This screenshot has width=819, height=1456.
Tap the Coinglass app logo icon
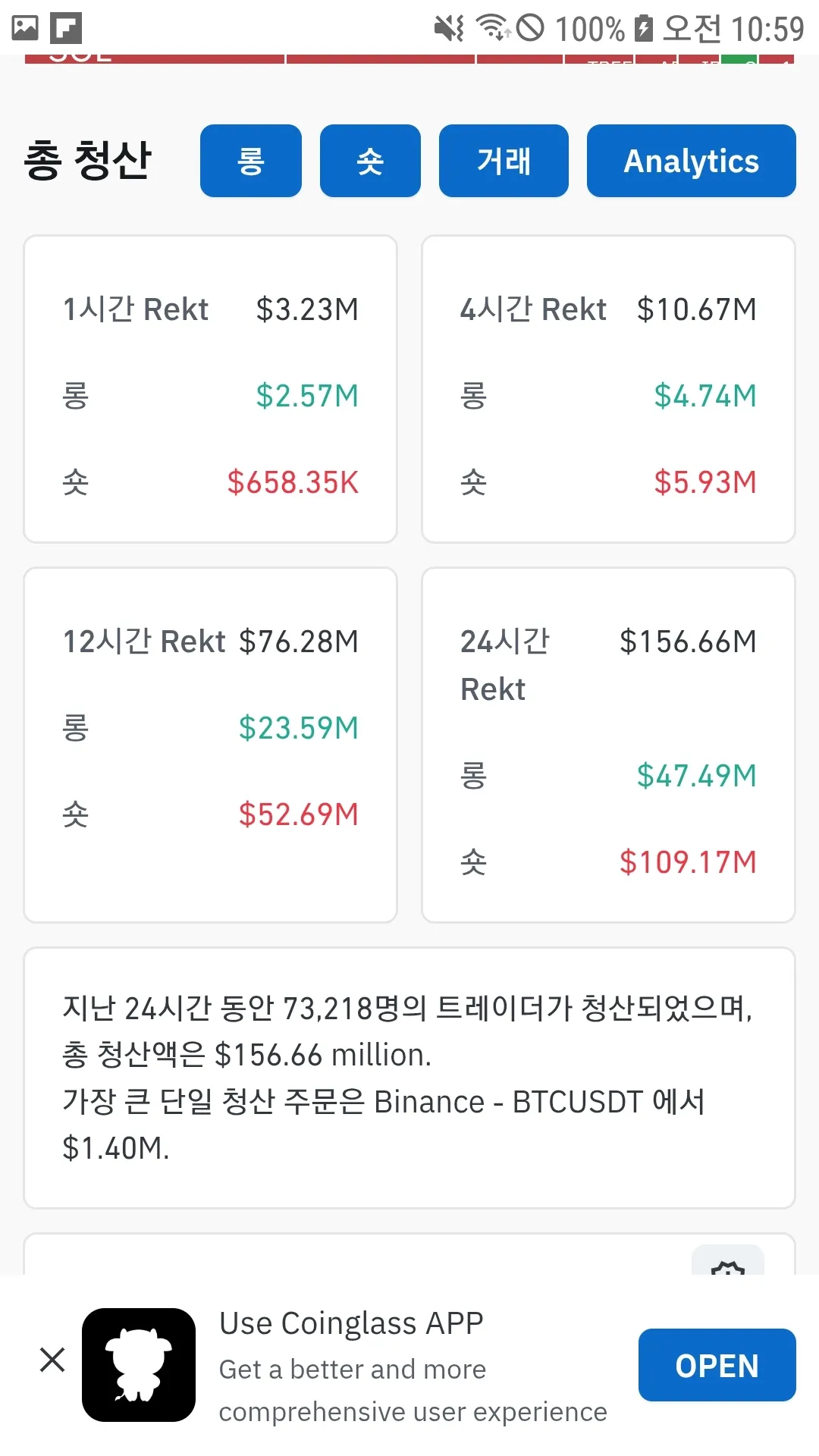139,1364
